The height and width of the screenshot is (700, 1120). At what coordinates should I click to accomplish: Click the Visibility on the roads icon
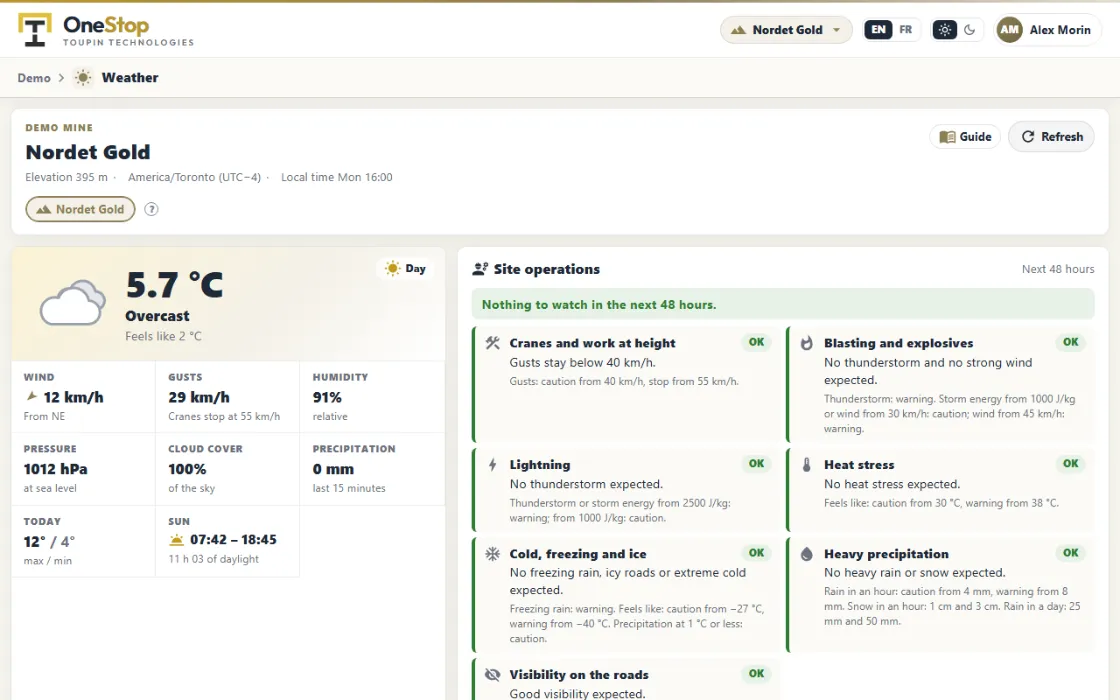pos(493,674)
